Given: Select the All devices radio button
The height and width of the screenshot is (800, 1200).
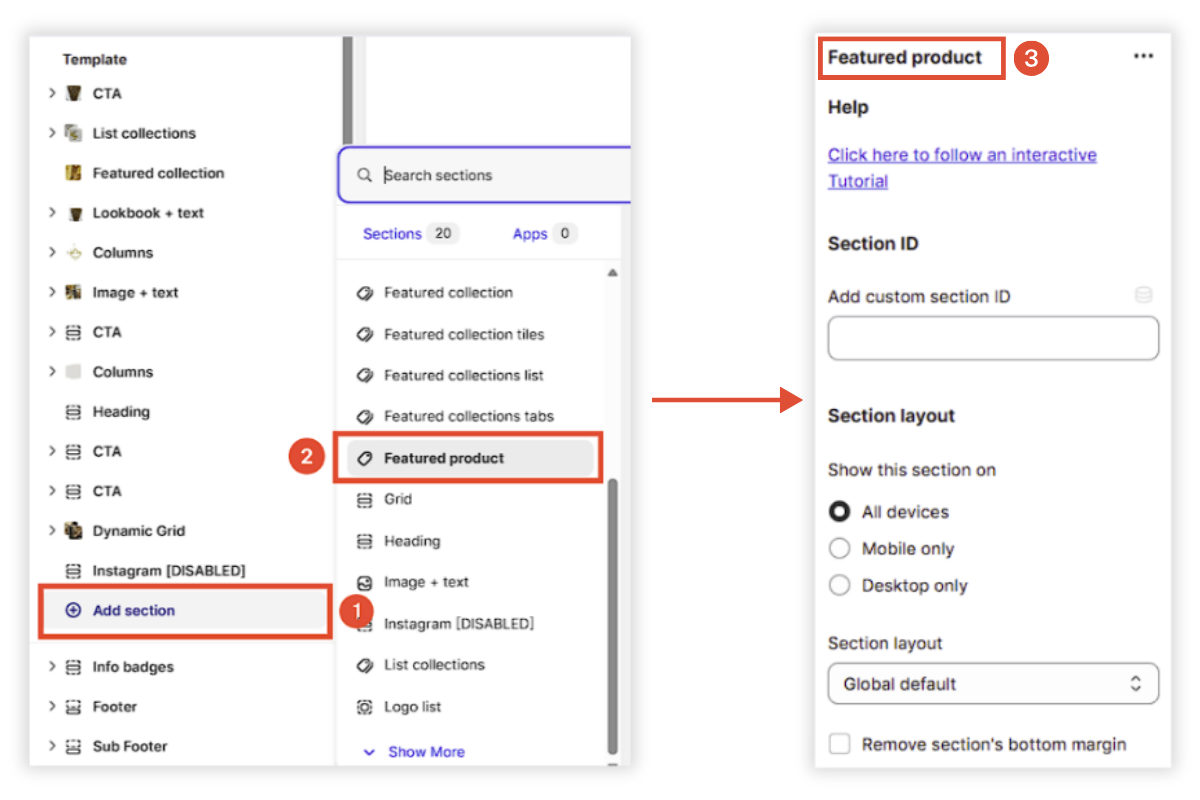Looking at the screenshot, I should 839,511.
